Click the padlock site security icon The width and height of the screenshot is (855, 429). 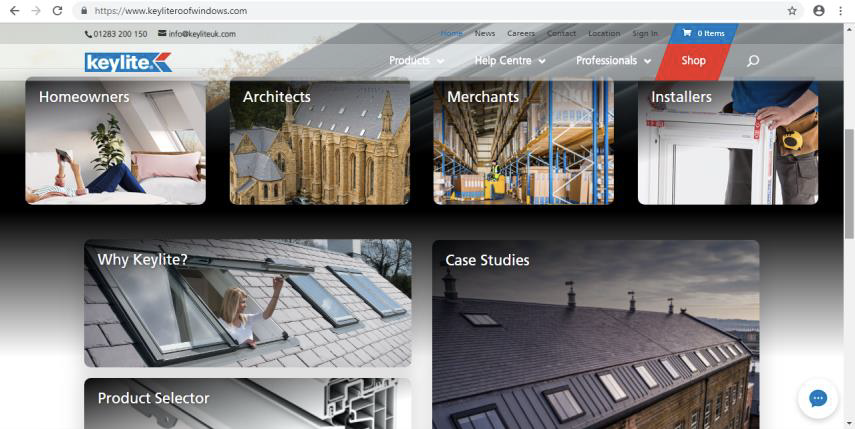point(83,11)
